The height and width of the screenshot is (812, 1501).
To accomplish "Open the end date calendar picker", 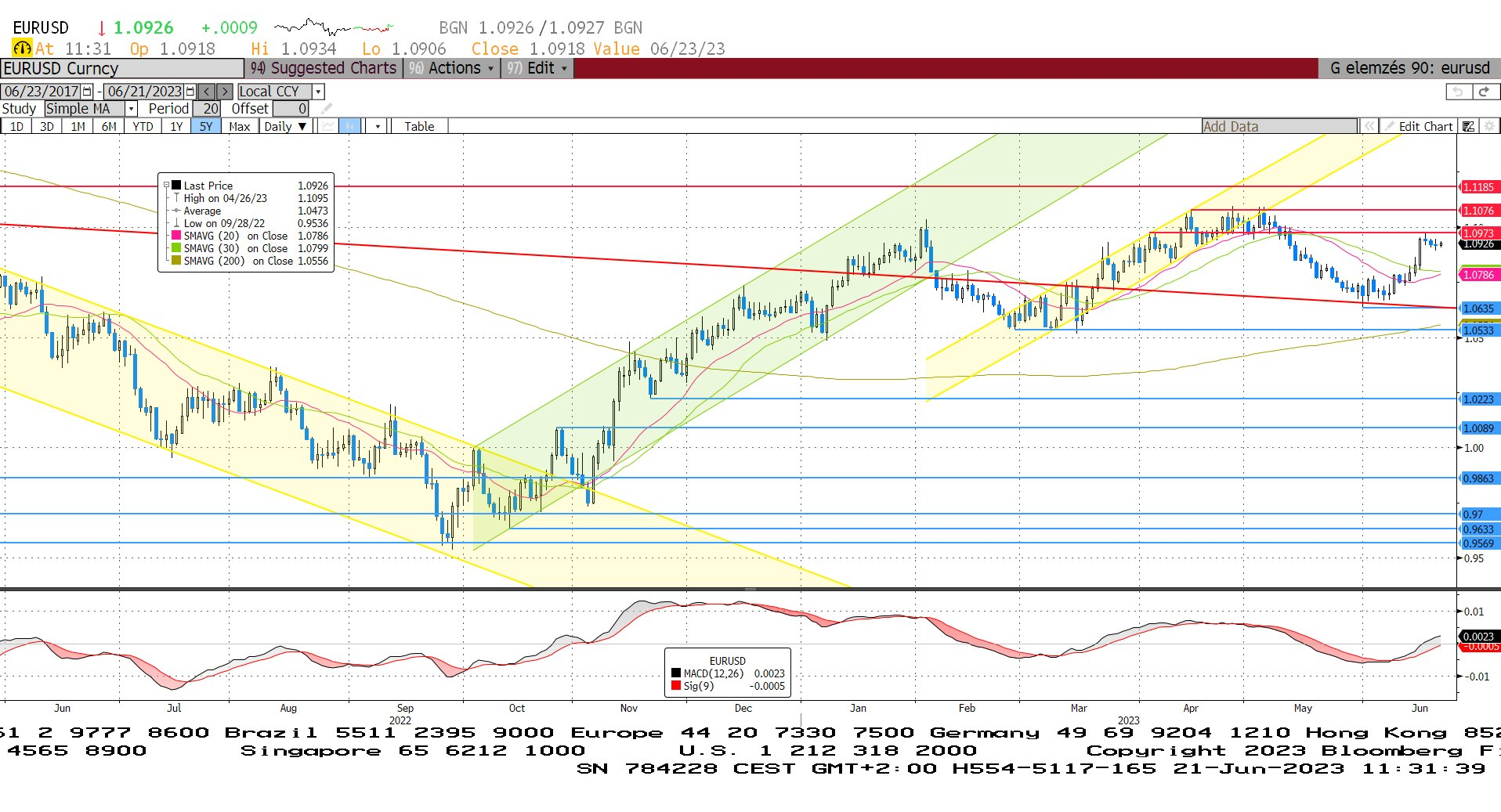I will click(190, 92).
